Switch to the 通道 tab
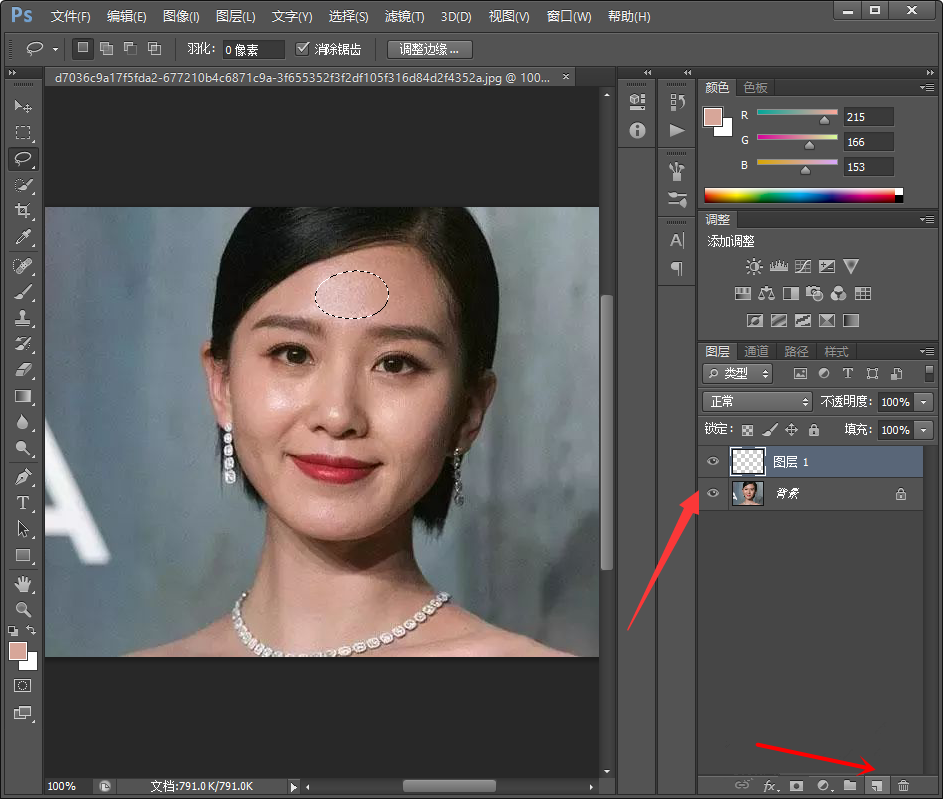This screenshot has width=943, height=799. pyautogui.click(x=756, y=351)
